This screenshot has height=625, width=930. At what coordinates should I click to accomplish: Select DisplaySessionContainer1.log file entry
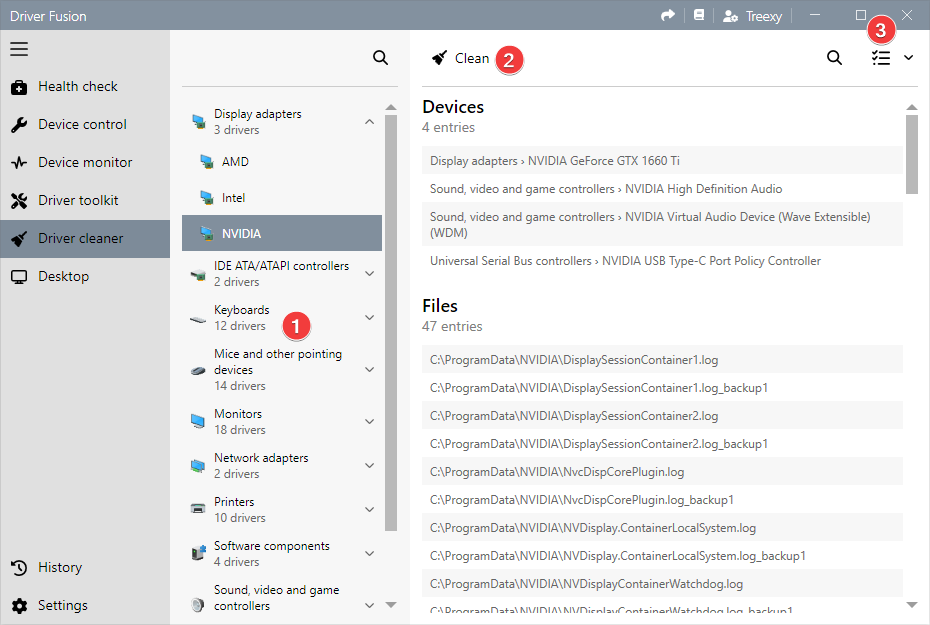[x=663, y=359]
